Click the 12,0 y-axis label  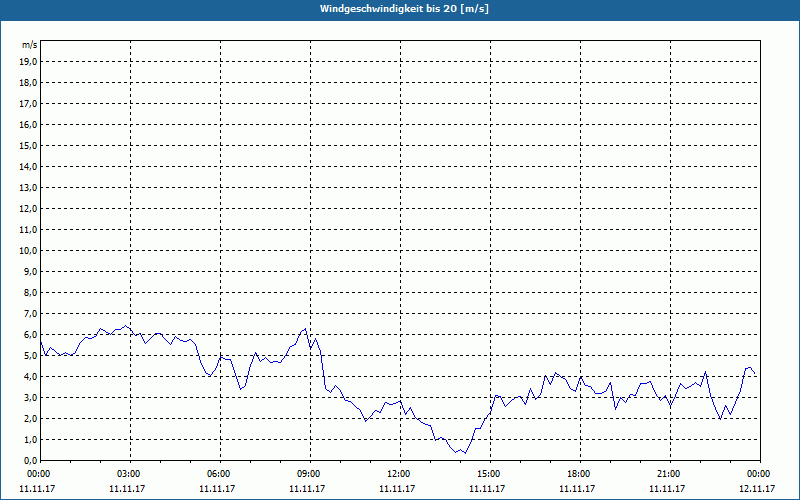coord(28,208)
